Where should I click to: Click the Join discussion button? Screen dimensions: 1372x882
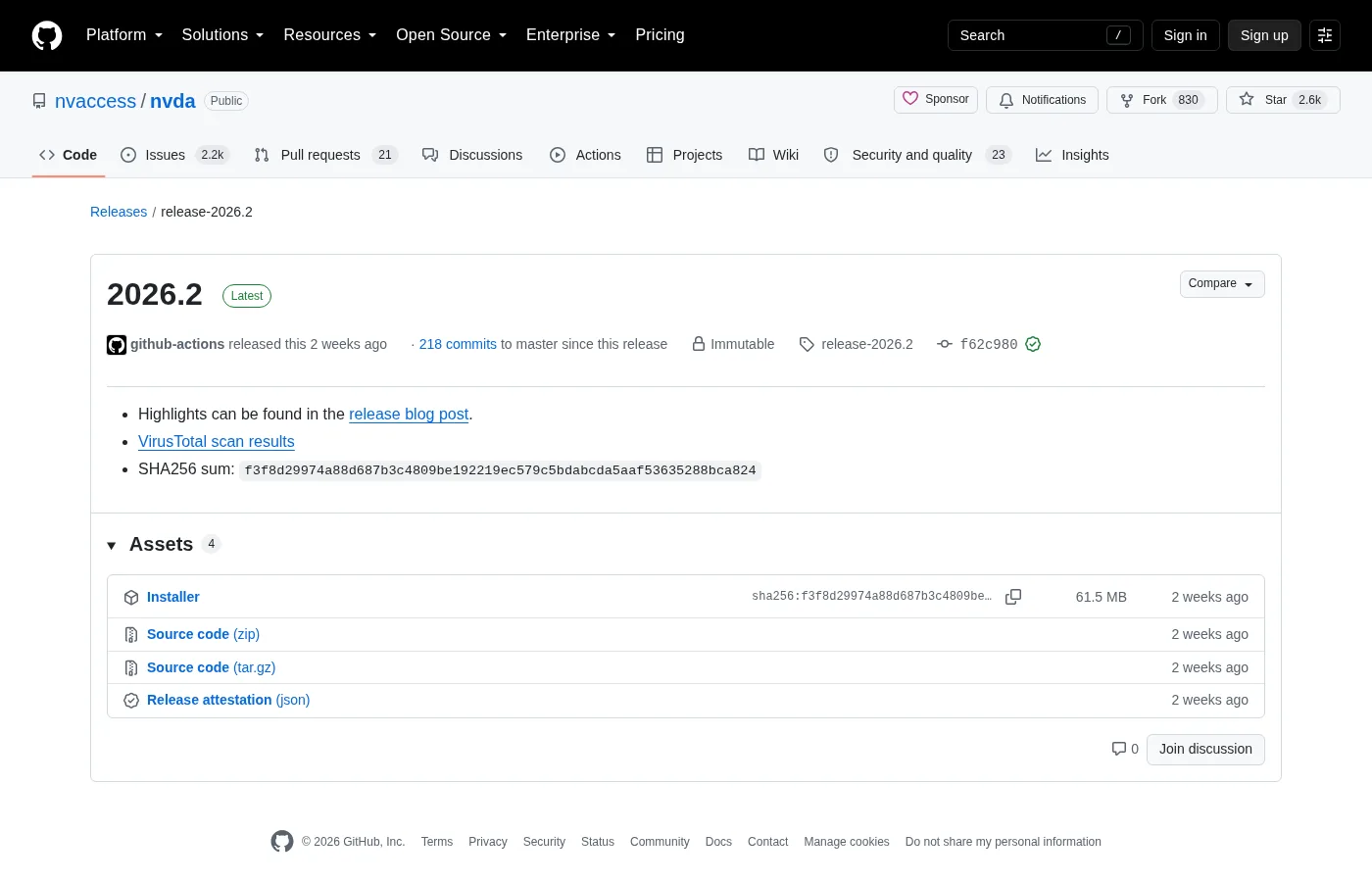1205,749
